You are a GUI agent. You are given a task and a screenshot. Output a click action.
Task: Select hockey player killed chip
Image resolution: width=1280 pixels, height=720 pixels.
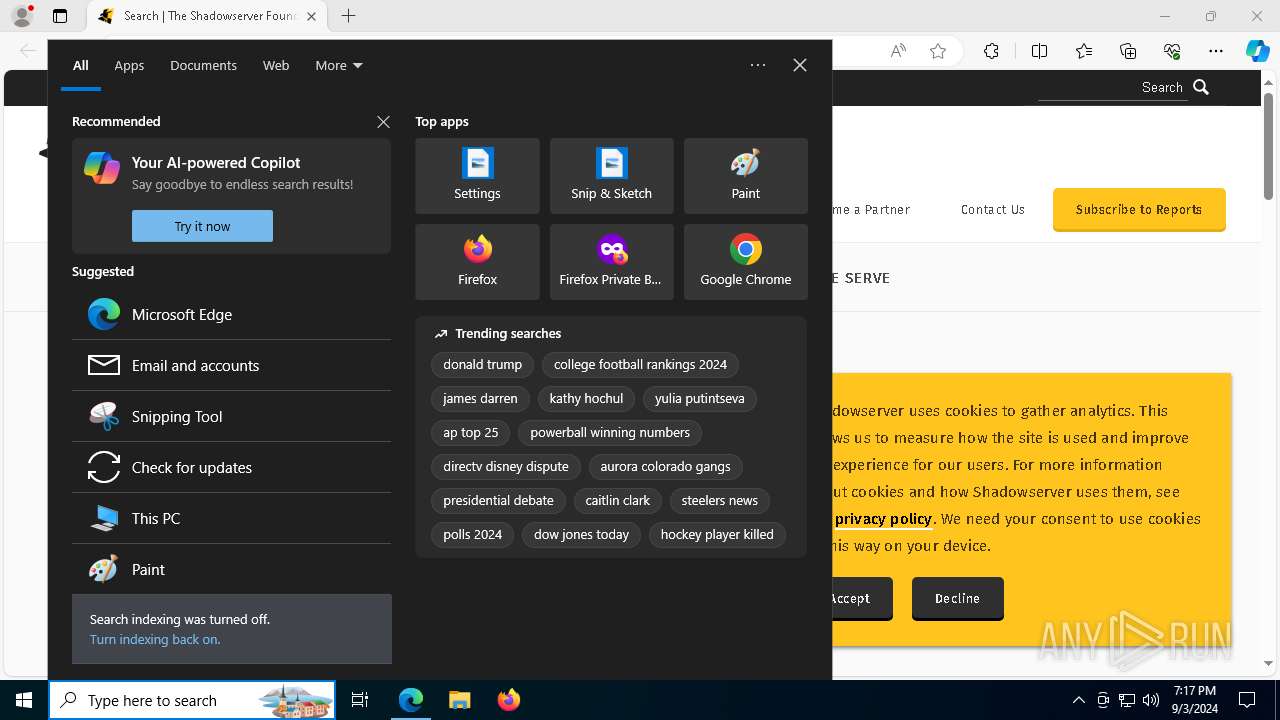point(717,535)
